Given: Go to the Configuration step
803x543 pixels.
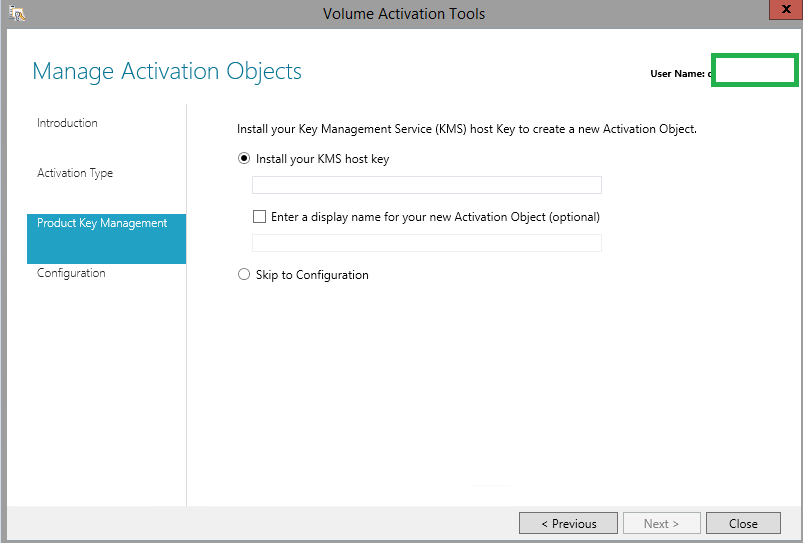Looking at the screenshot, I should click(71, 273).
